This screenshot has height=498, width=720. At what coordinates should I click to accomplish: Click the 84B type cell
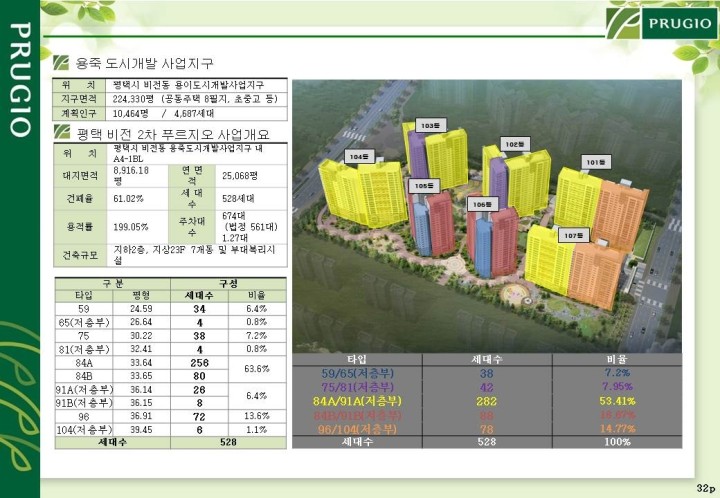(x=84, y=376)
